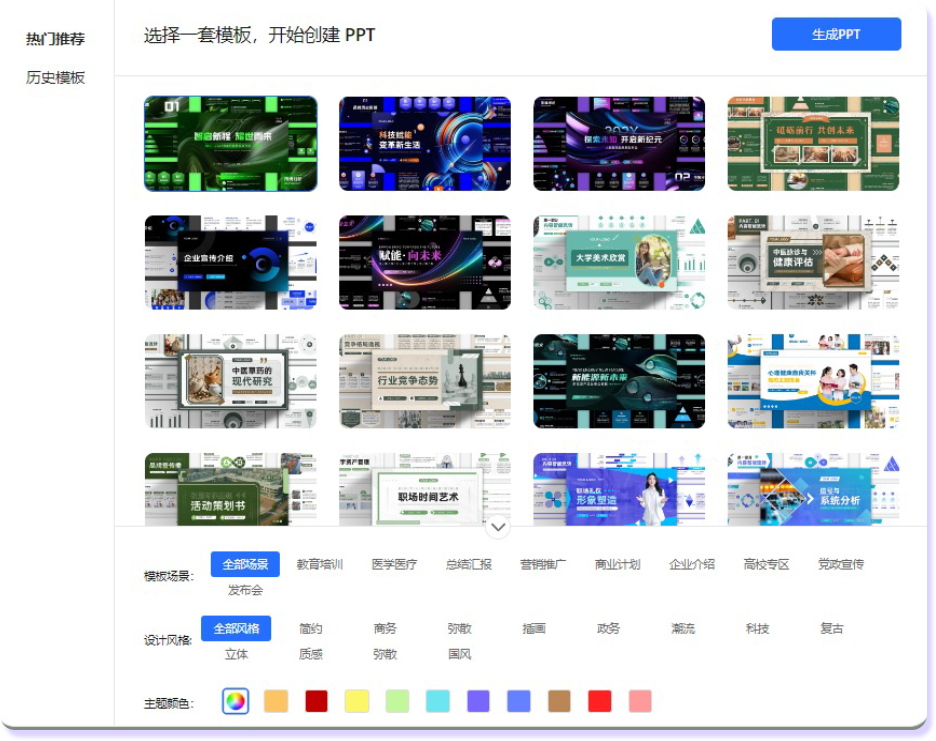This screenshot has height=741, width=936.
Task: Choose the 企业宣传介绍 template
Action: [x=231, y=262]
